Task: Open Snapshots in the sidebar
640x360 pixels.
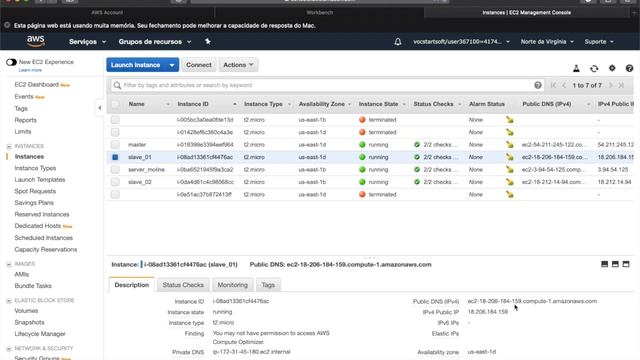Action: (29, 322)
